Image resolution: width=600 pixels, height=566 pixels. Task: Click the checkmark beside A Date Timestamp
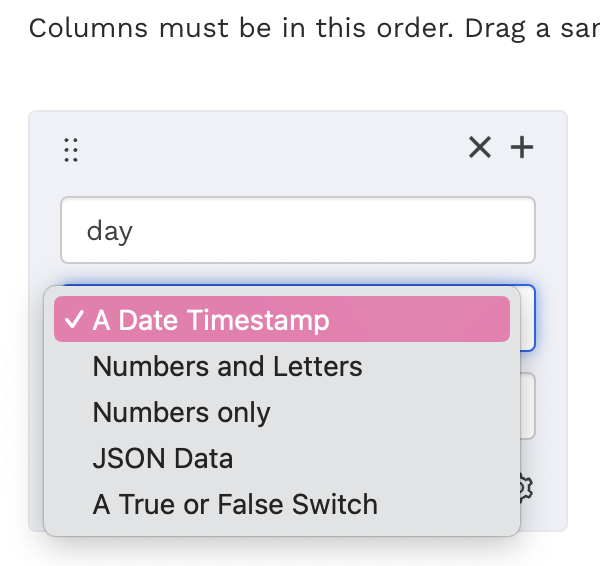pos(74,320)
